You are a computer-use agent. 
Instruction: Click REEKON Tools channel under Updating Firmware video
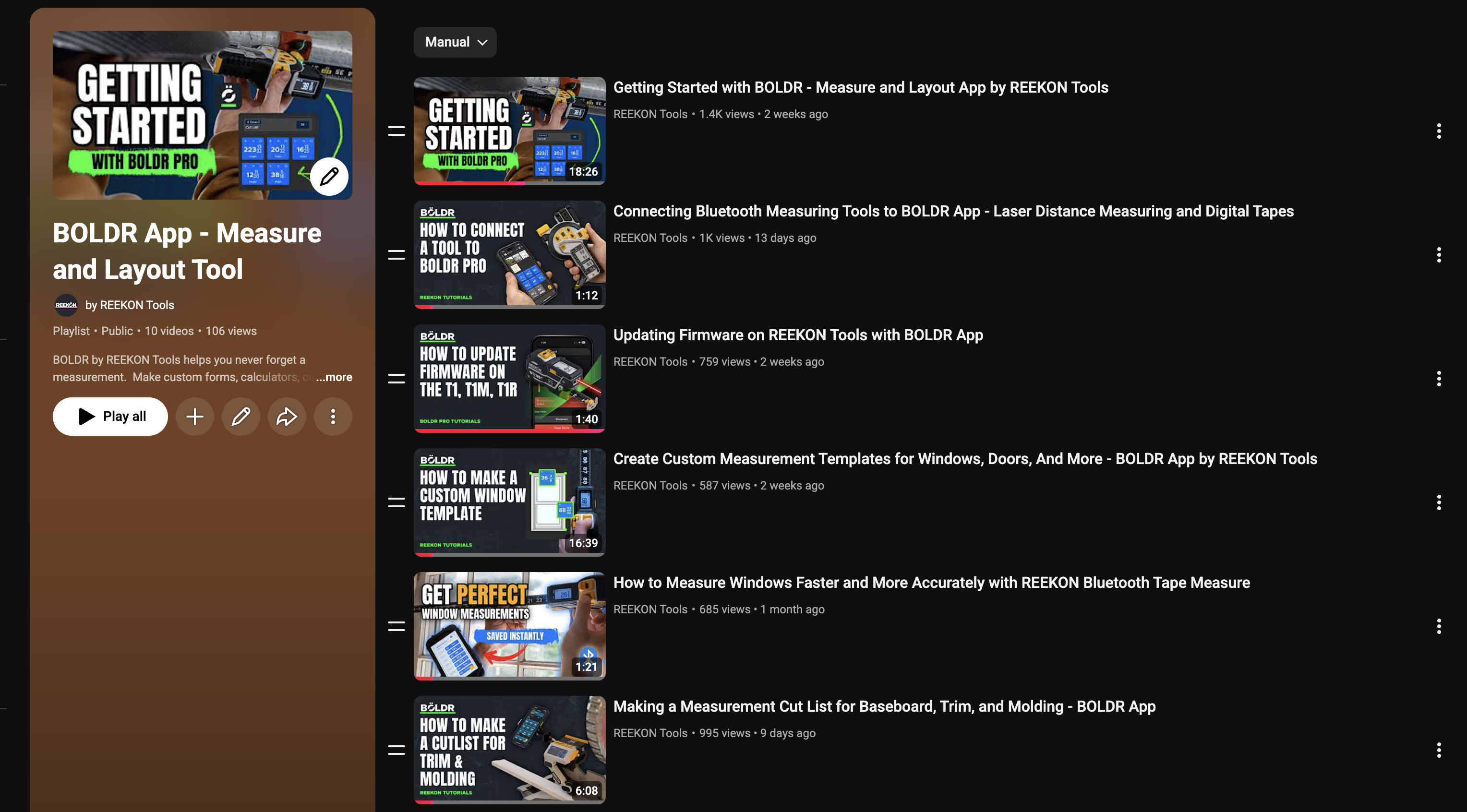pyautogui.click(x=650, y=361)
